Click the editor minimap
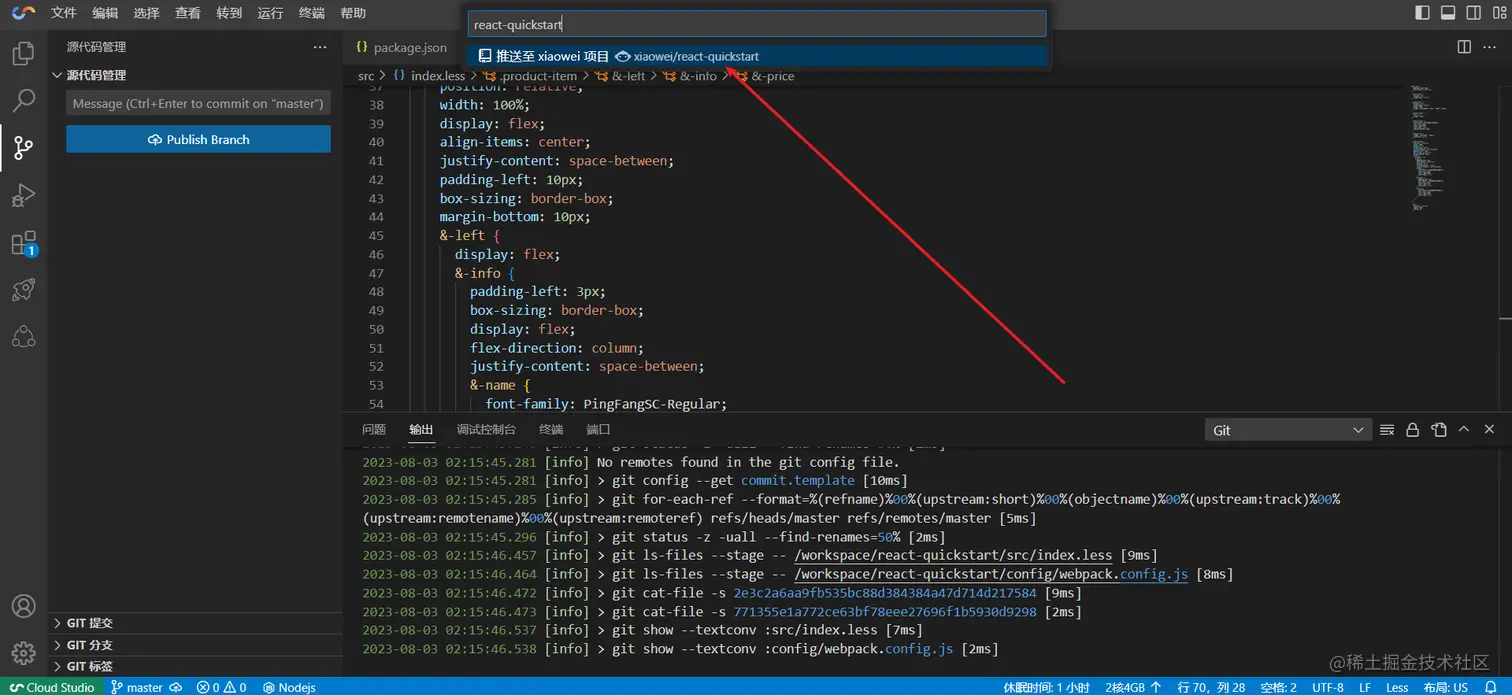This screenshot has width=1512, height=695. 1430,148
